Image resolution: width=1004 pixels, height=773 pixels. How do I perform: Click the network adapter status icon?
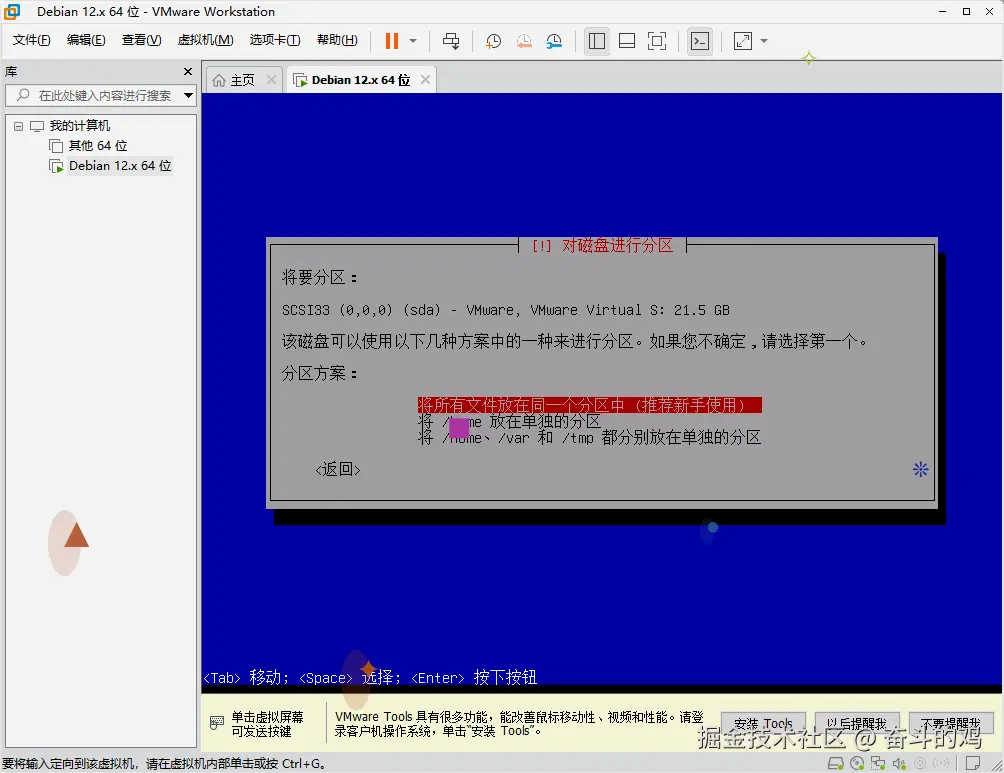click(x=878, y=763)
